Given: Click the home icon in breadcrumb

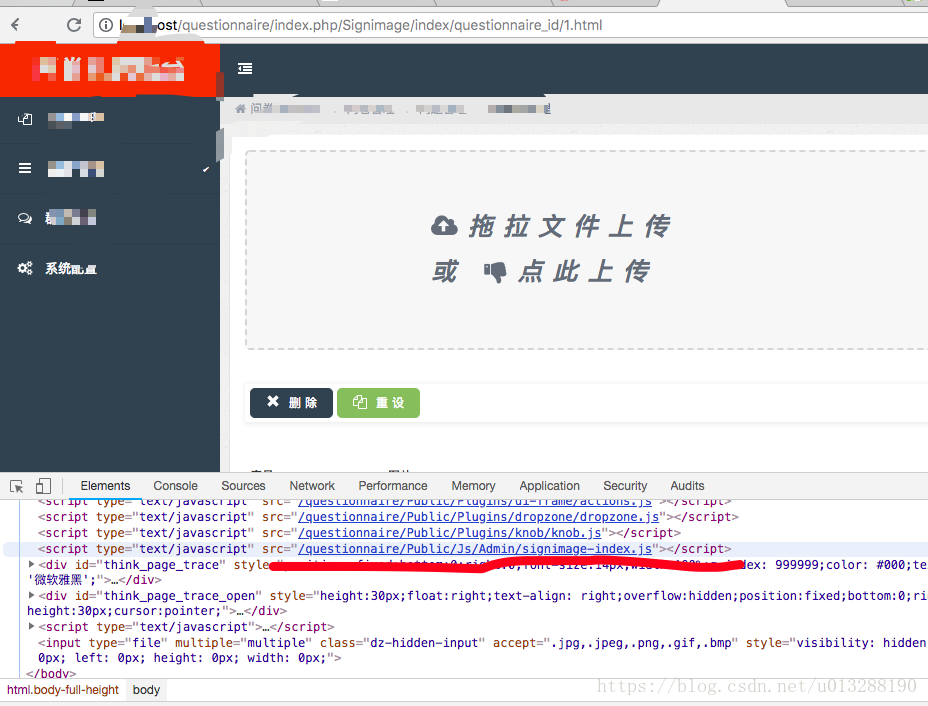Looking at the screenshot, I should point(240,108).
